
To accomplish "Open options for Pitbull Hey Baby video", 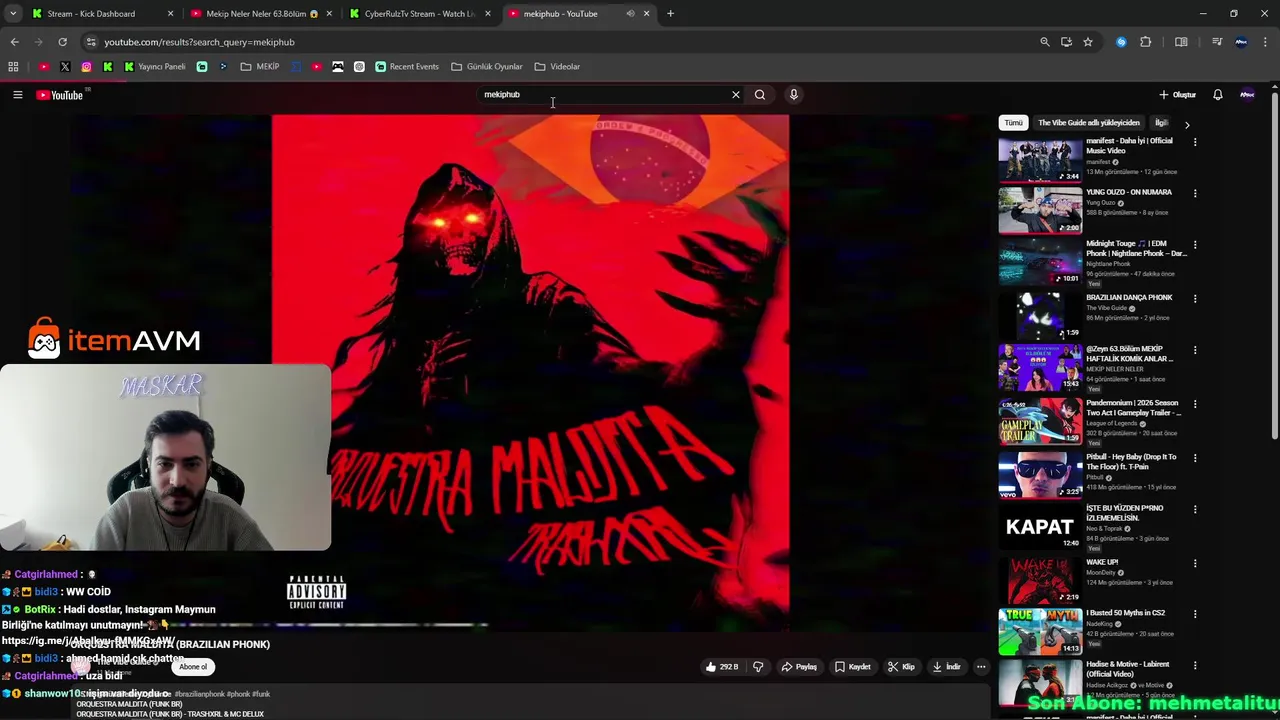I will [1195, 458].
